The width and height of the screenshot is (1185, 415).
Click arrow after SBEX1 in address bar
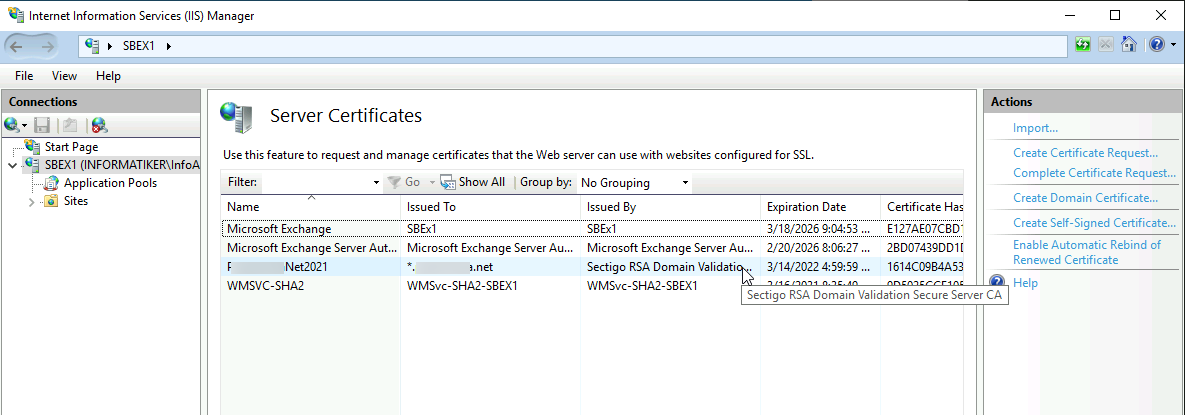tap(169, 46)
